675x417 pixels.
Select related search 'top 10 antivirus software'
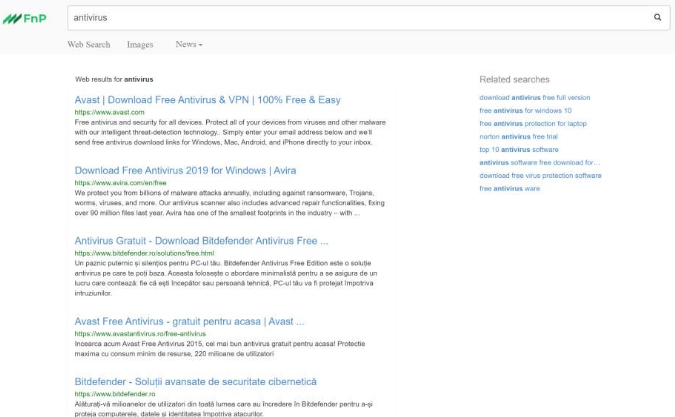pos(518,149)
